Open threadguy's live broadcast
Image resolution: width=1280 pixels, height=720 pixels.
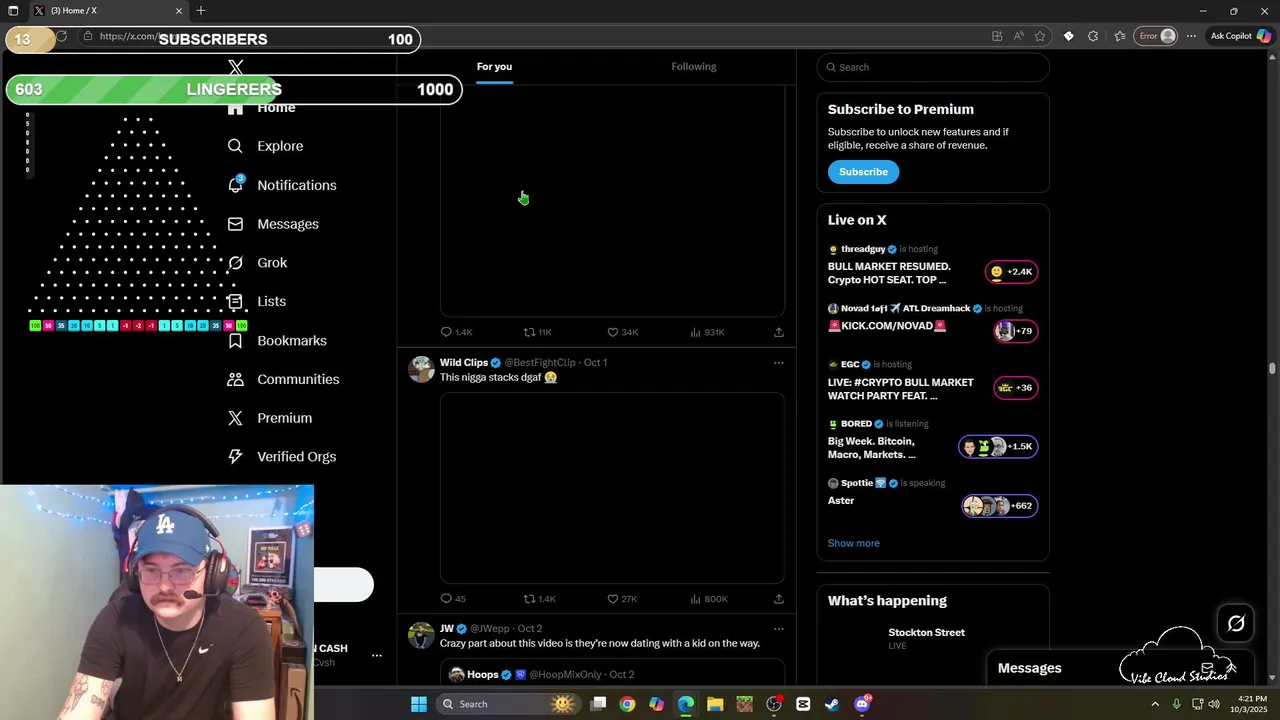pos(933,267)
